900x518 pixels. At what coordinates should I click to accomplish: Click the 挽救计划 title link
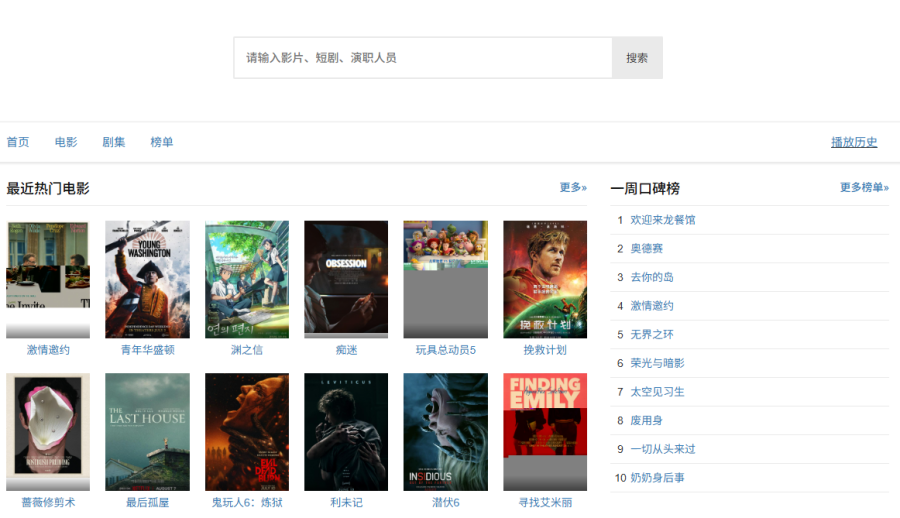(545, 350)
